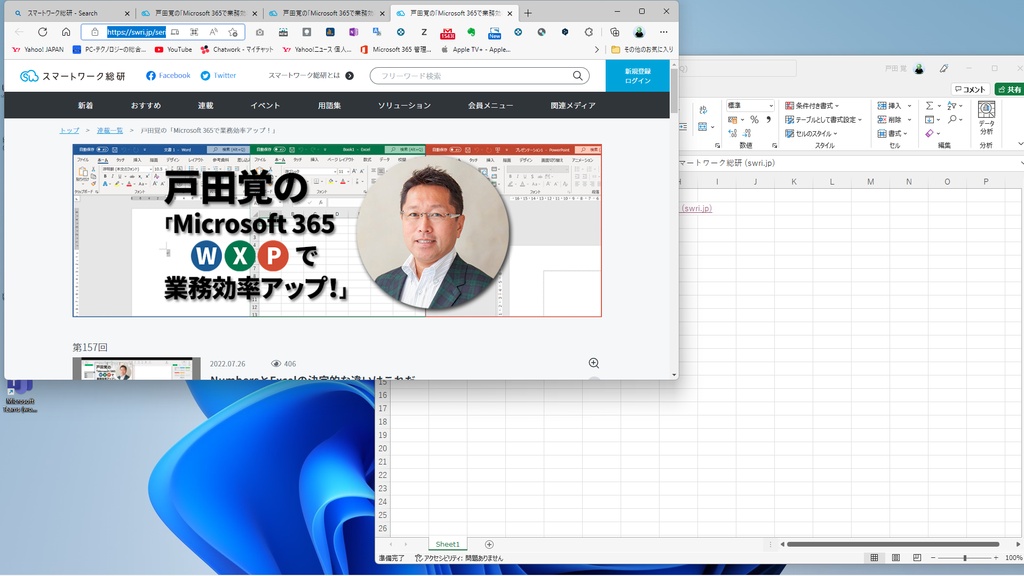Image resolution: width=1024 pixels, height=576 pixels.
Task: Click the Excel cell link (swri.jp)
Action: (x=696, y=208)
